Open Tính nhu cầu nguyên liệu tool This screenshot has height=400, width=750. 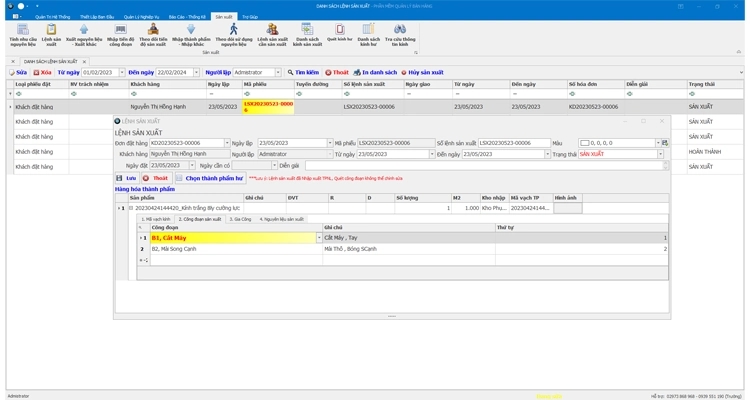click(x=22, y=35)
